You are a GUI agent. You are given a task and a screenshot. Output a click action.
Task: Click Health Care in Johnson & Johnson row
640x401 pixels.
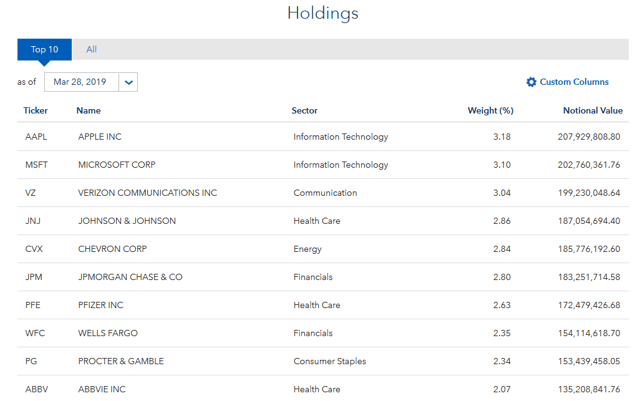[x=317, y=221]
